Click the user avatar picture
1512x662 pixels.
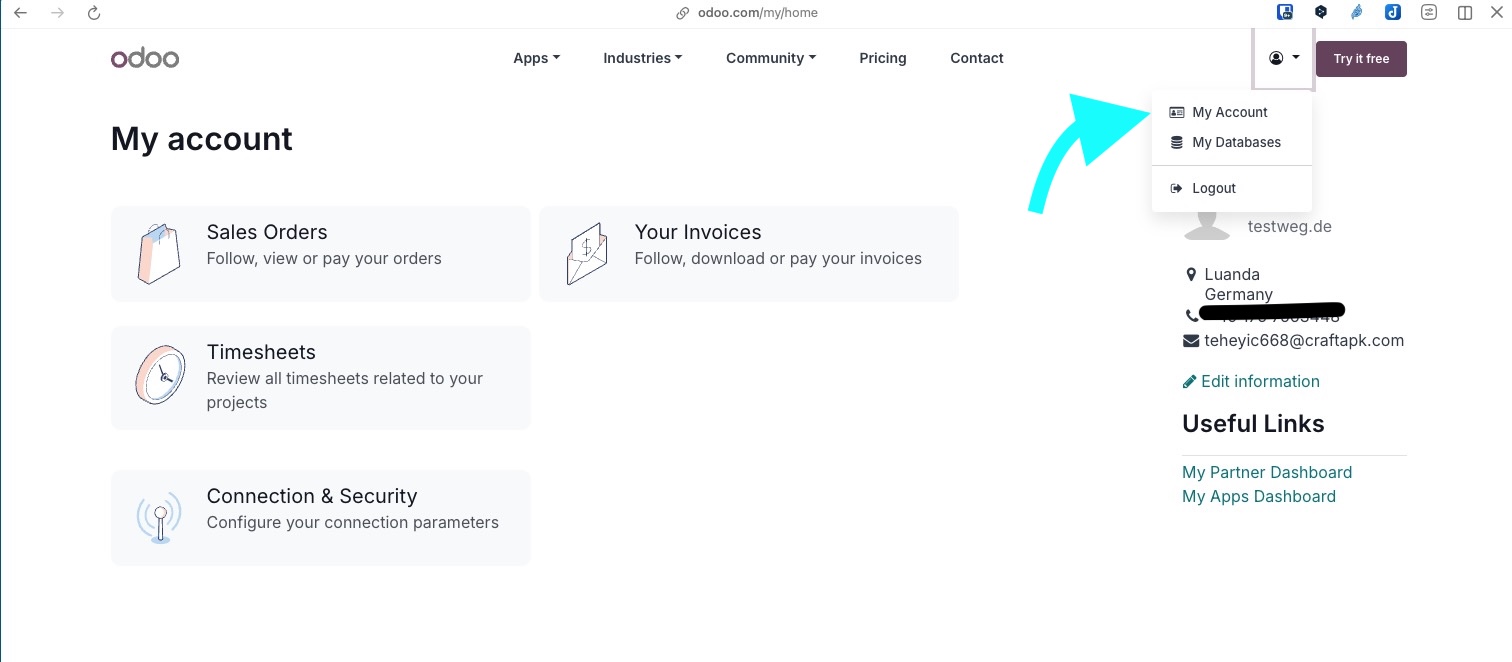coord(1208,230)
